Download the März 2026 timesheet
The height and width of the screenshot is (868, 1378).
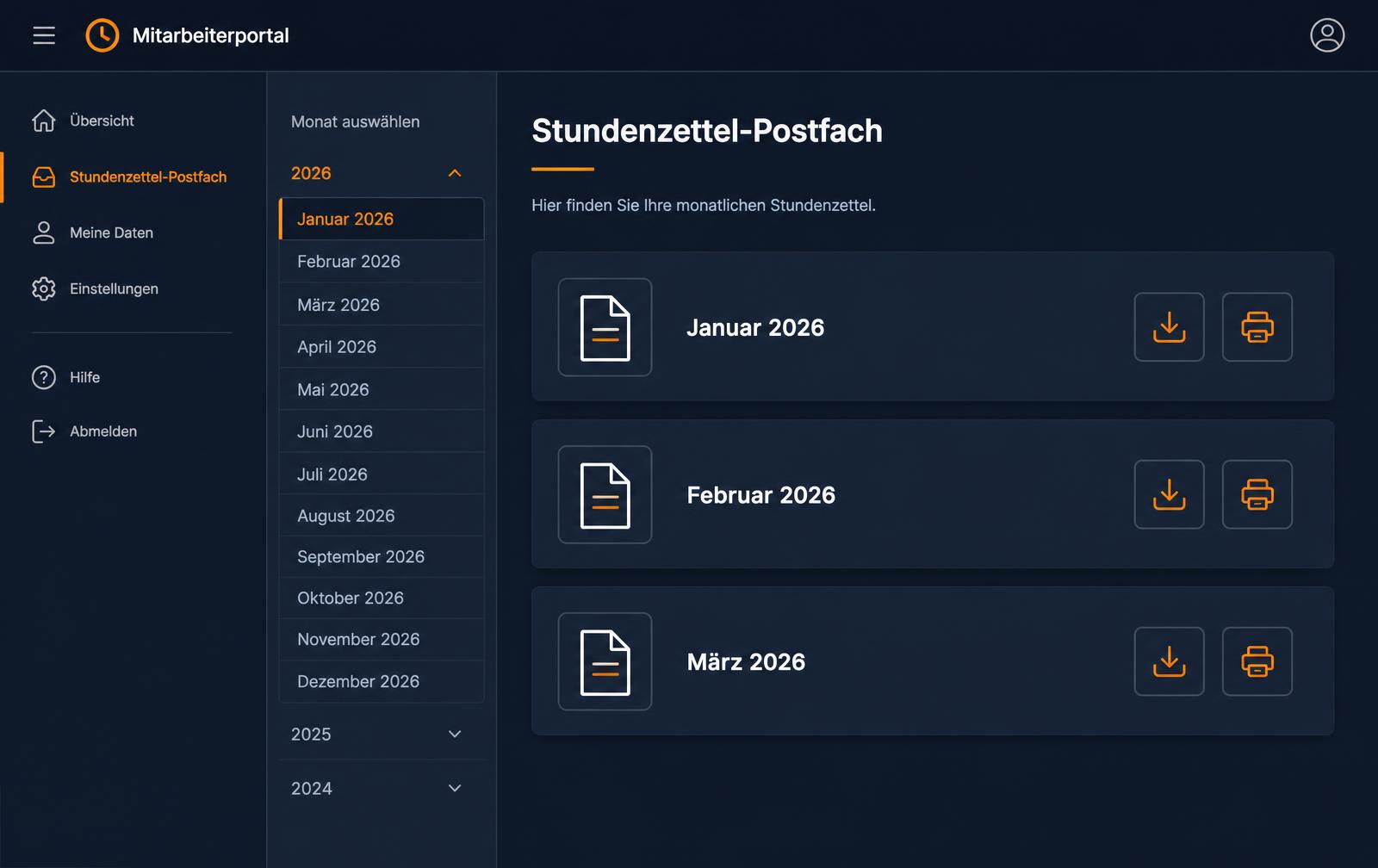(1169, 661)
